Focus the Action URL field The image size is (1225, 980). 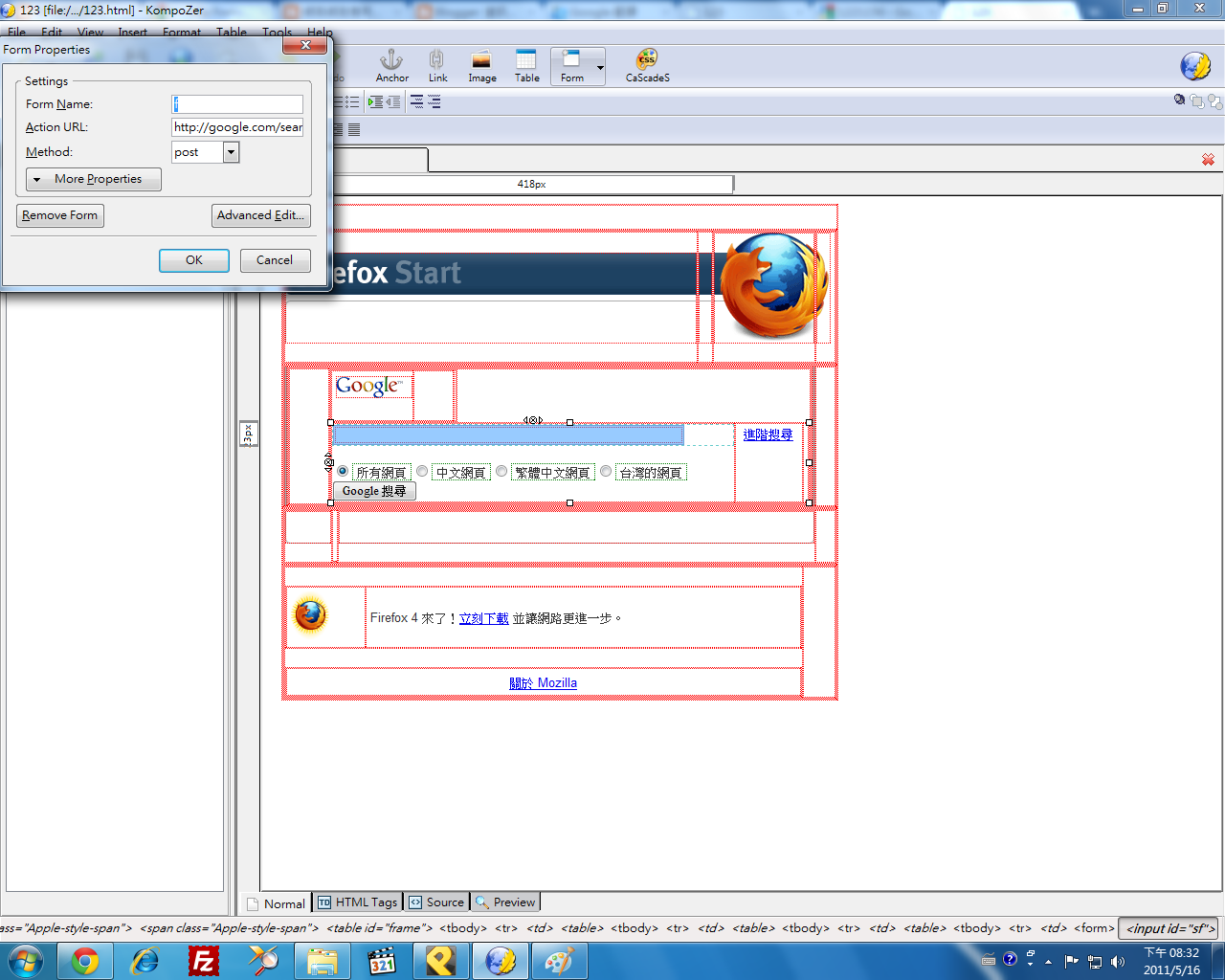(x=237, y=127)
